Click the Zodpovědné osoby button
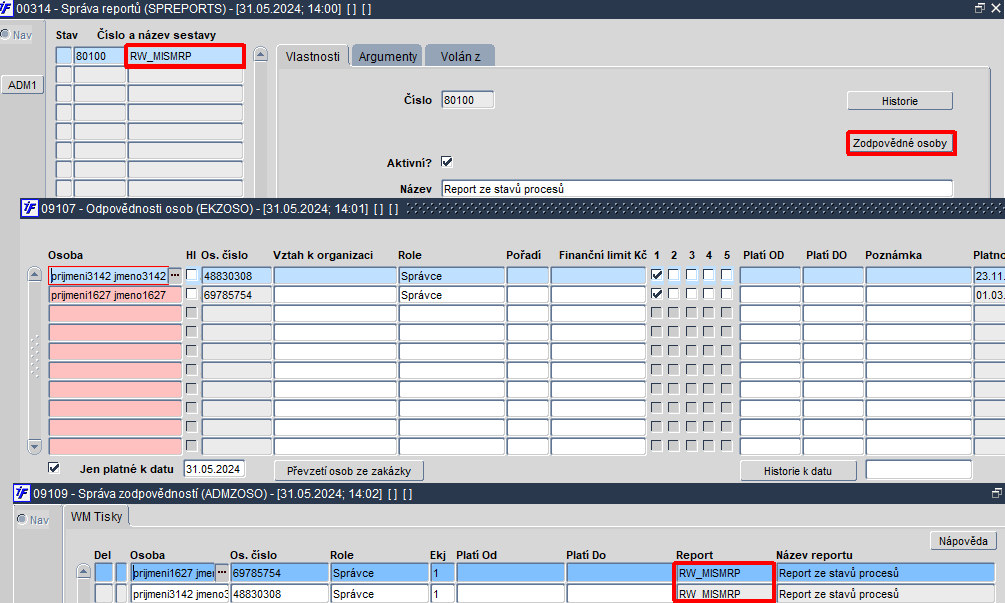This screenshot has width=1005, height=603. coord(900,143)
